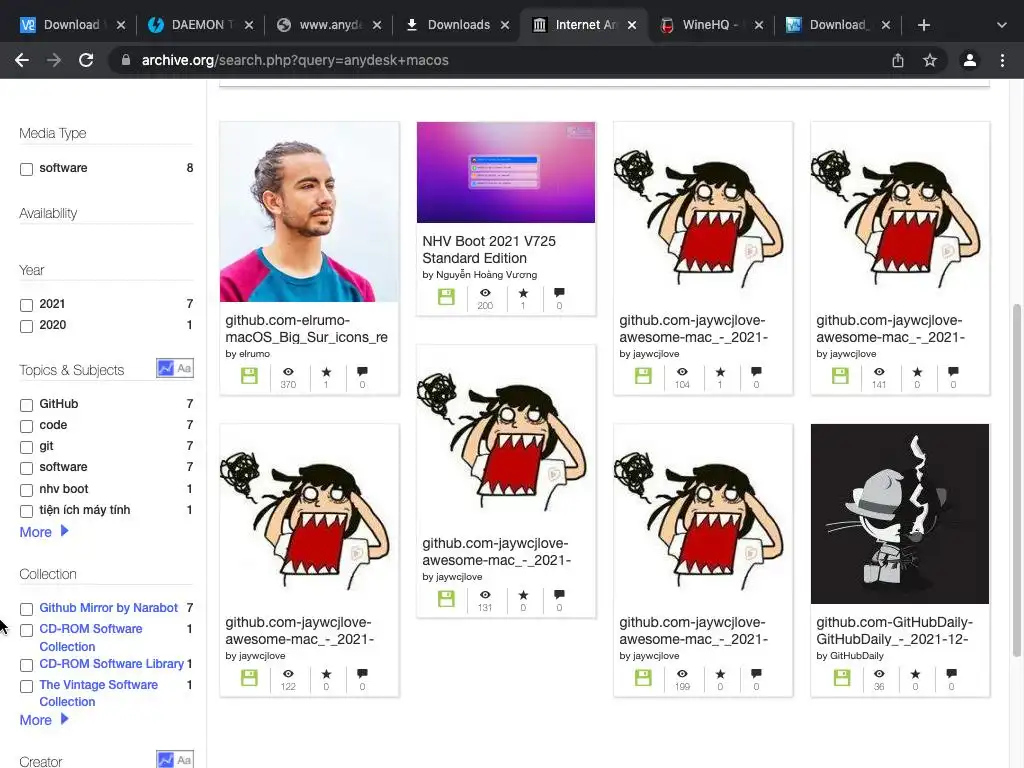Click the software floppy icon on NHV Boot card
Image resolution: width=1024 pixels, height=768 pixels.
pyautogui.click(x=446, y=297)
